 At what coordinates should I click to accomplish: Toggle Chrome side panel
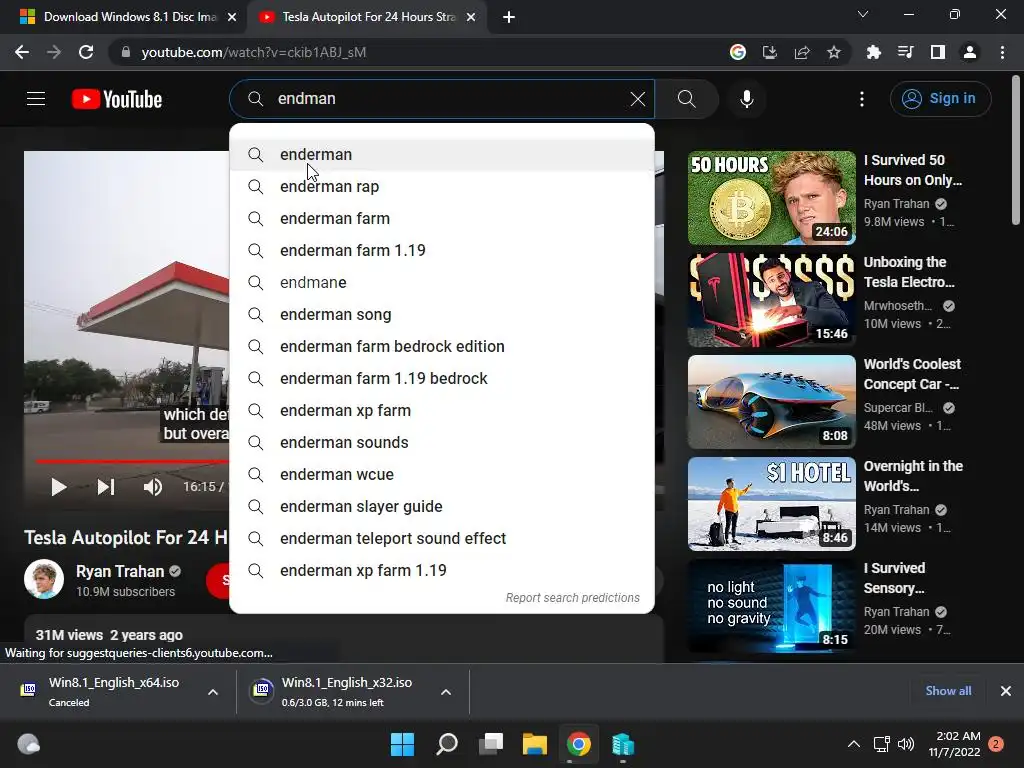(938, 52)
